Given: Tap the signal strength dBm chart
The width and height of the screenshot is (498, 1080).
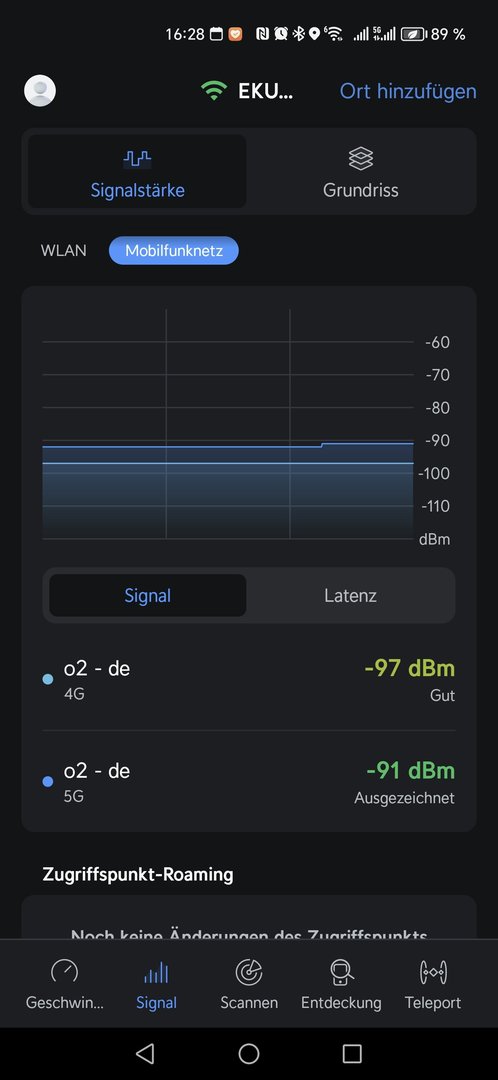Looking at the screenshot, I should 229,425.
